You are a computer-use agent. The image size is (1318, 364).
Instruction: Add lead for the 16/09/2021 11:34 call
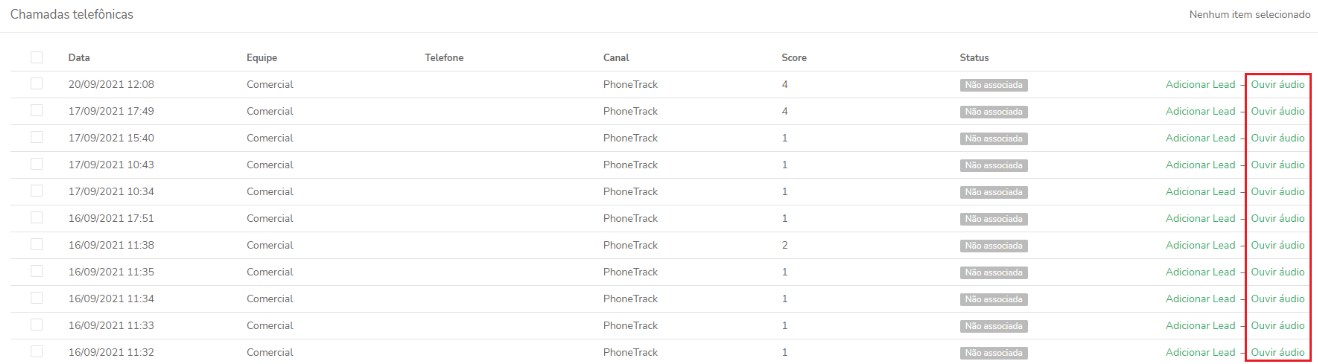[1200, 299]
